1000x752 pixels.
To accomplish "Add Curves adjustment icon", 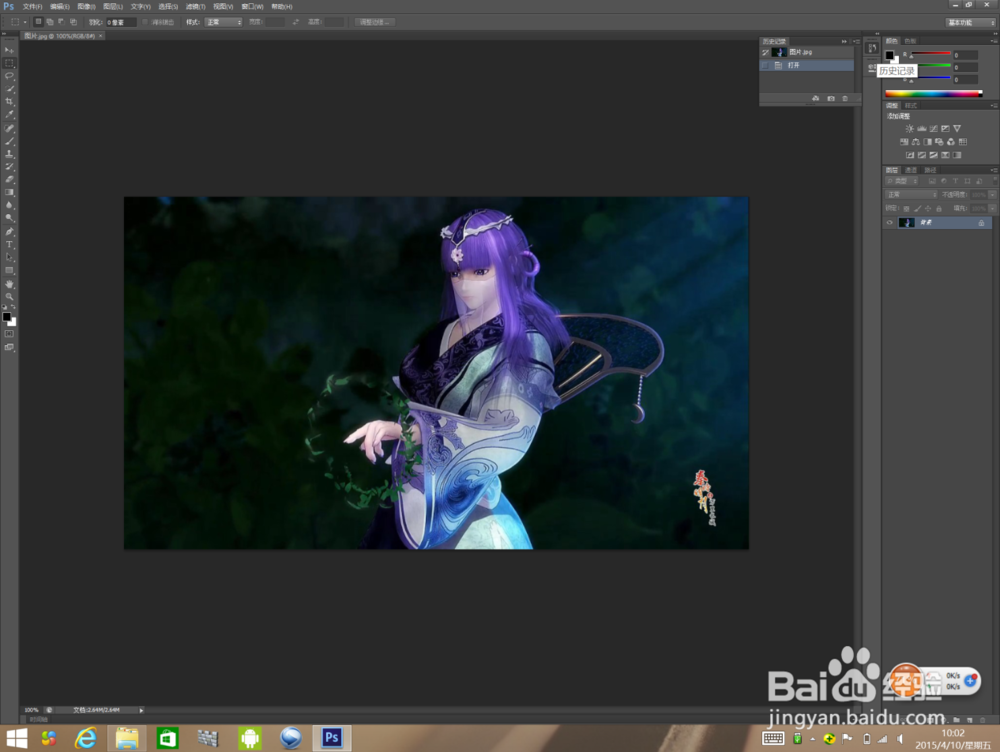I will click(x=934, y=129).
